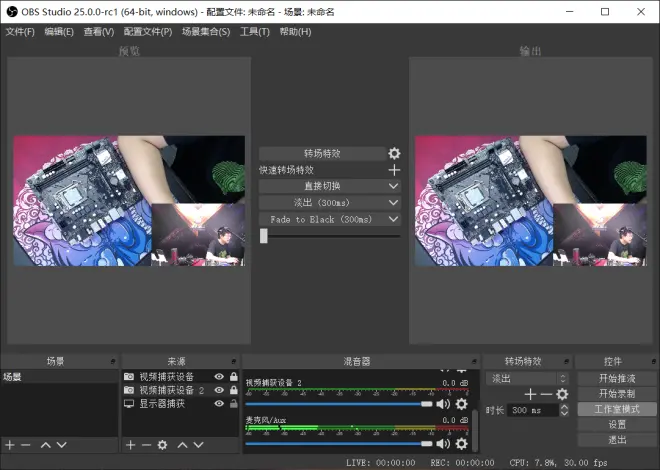Add transition in bottom 转场特效 dock
This screenshot has width=660, height=470.
[530, 394]
